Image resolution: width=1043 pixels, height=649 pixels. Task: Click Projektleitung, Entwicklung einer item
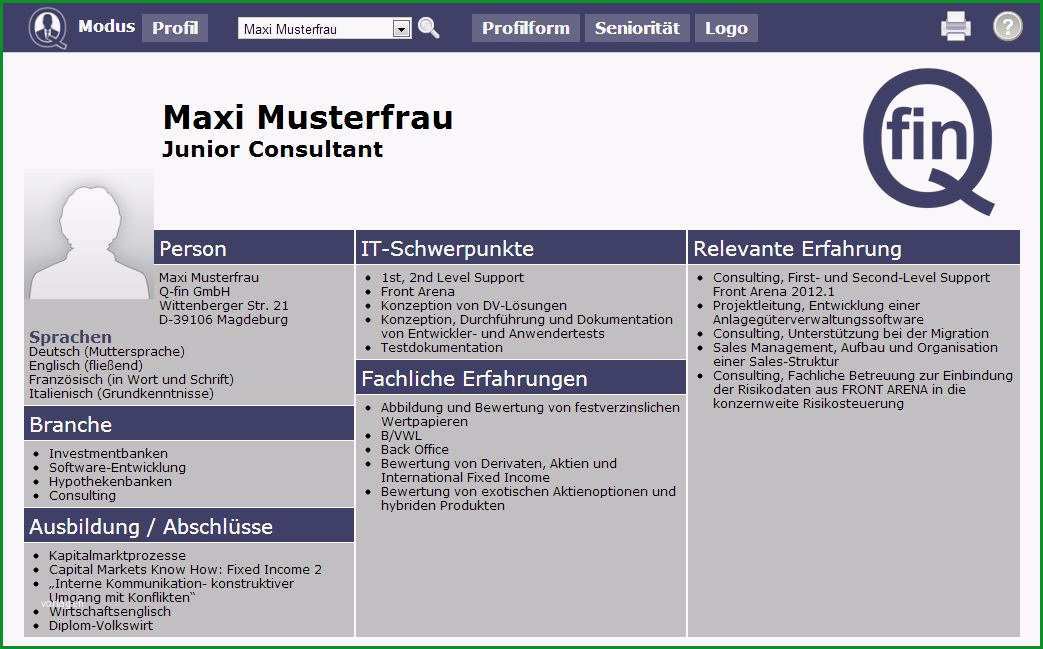[818, 312]
